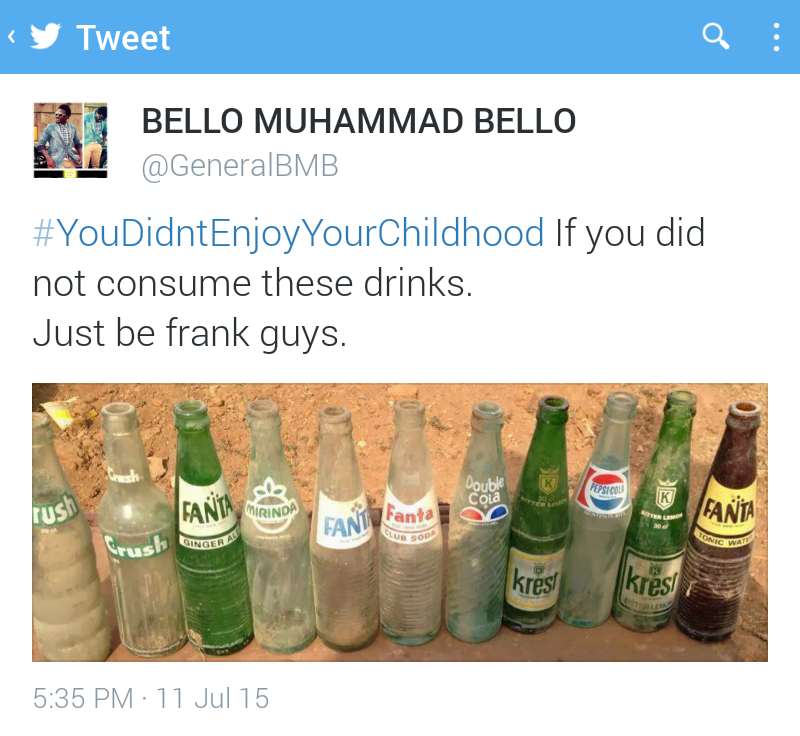Click the Tweet header title
Screen dimensions: 800x736
123,37
